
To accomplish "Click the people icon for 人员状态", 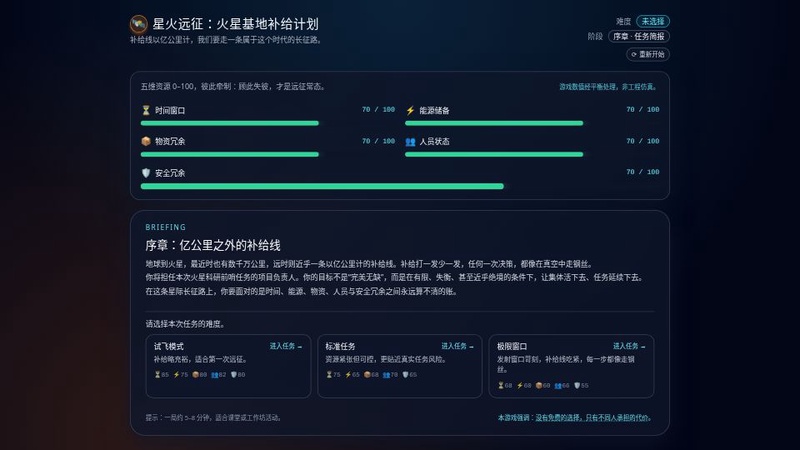I will (x=410, y=142).
